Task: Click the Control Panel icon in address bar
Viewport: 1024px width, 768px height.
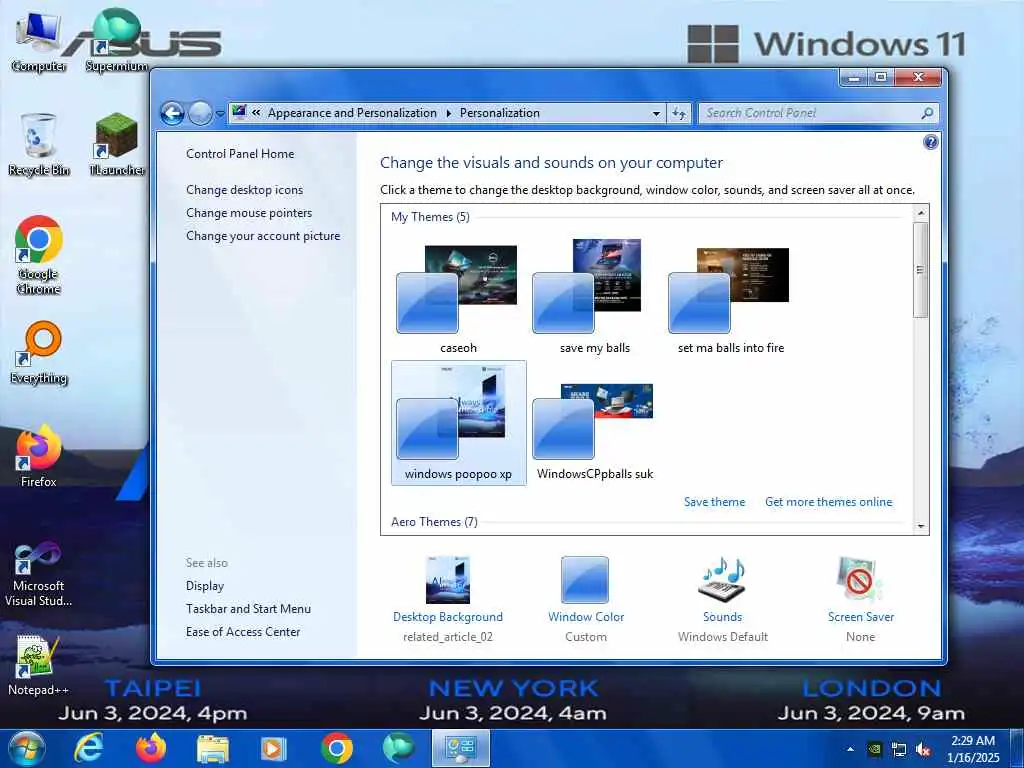Action: [239, 112]
